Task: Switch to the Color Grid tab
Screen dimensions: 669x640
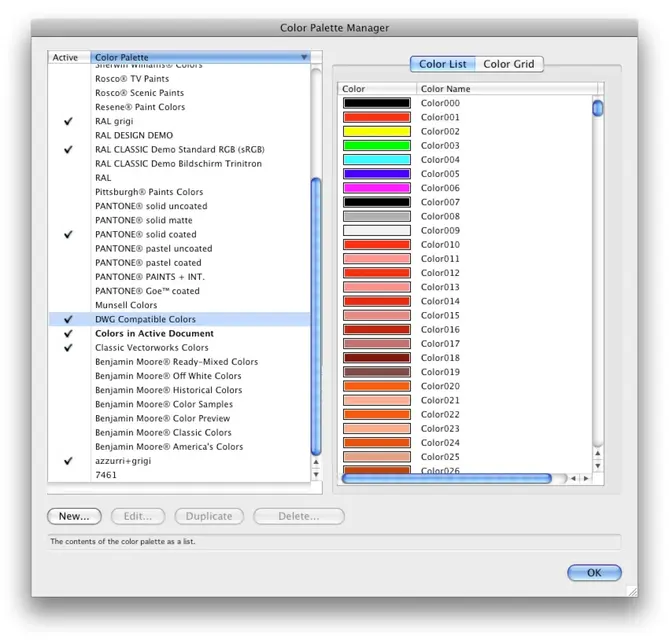Action: pos(509,64)
